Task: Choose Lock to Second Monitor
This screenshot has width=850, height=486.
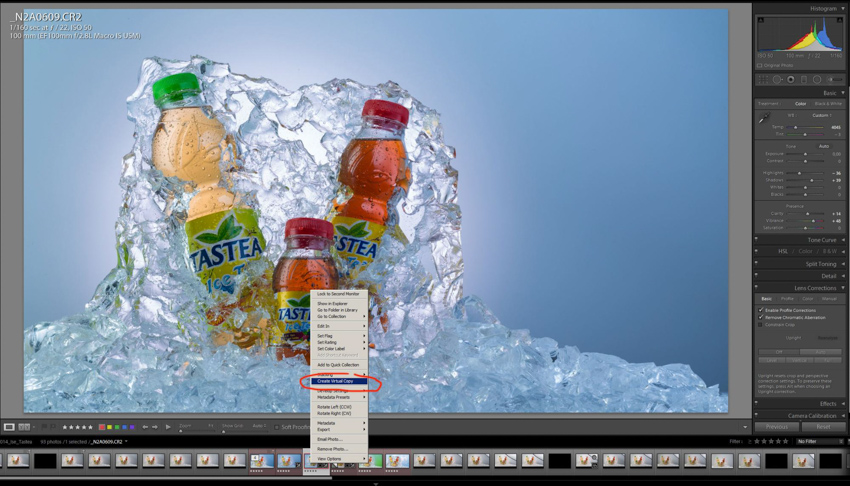Action: (x=339, y=294)
